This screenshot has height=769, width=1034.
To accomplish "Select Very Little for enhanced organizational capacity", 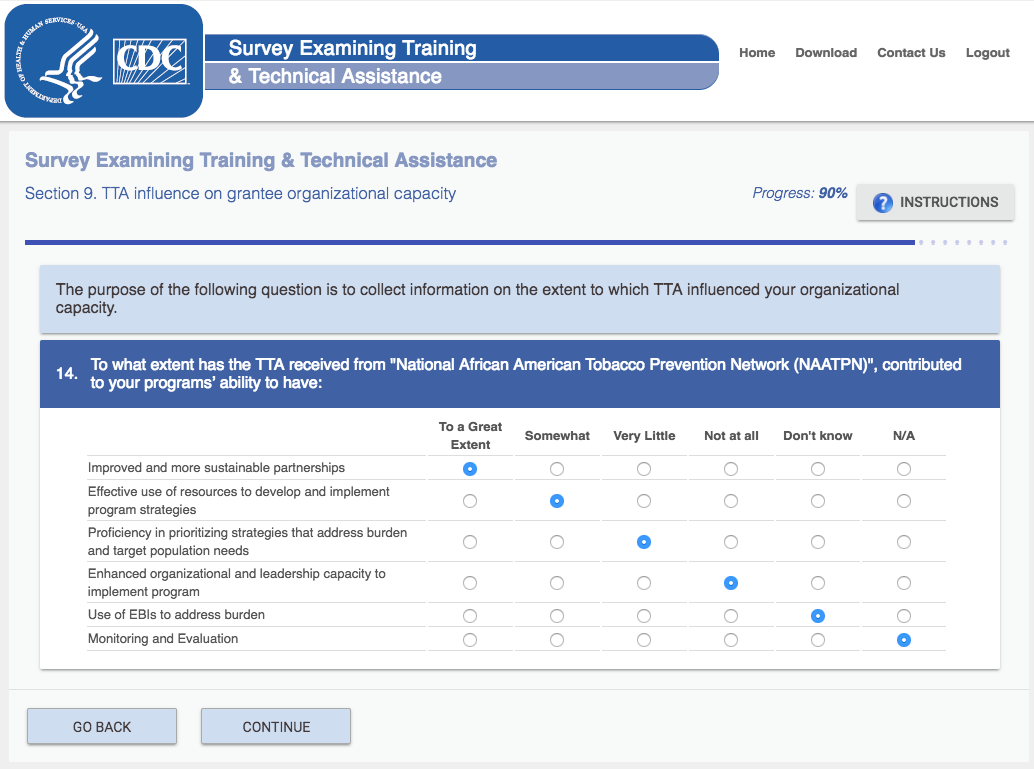I will click(644, 583).
